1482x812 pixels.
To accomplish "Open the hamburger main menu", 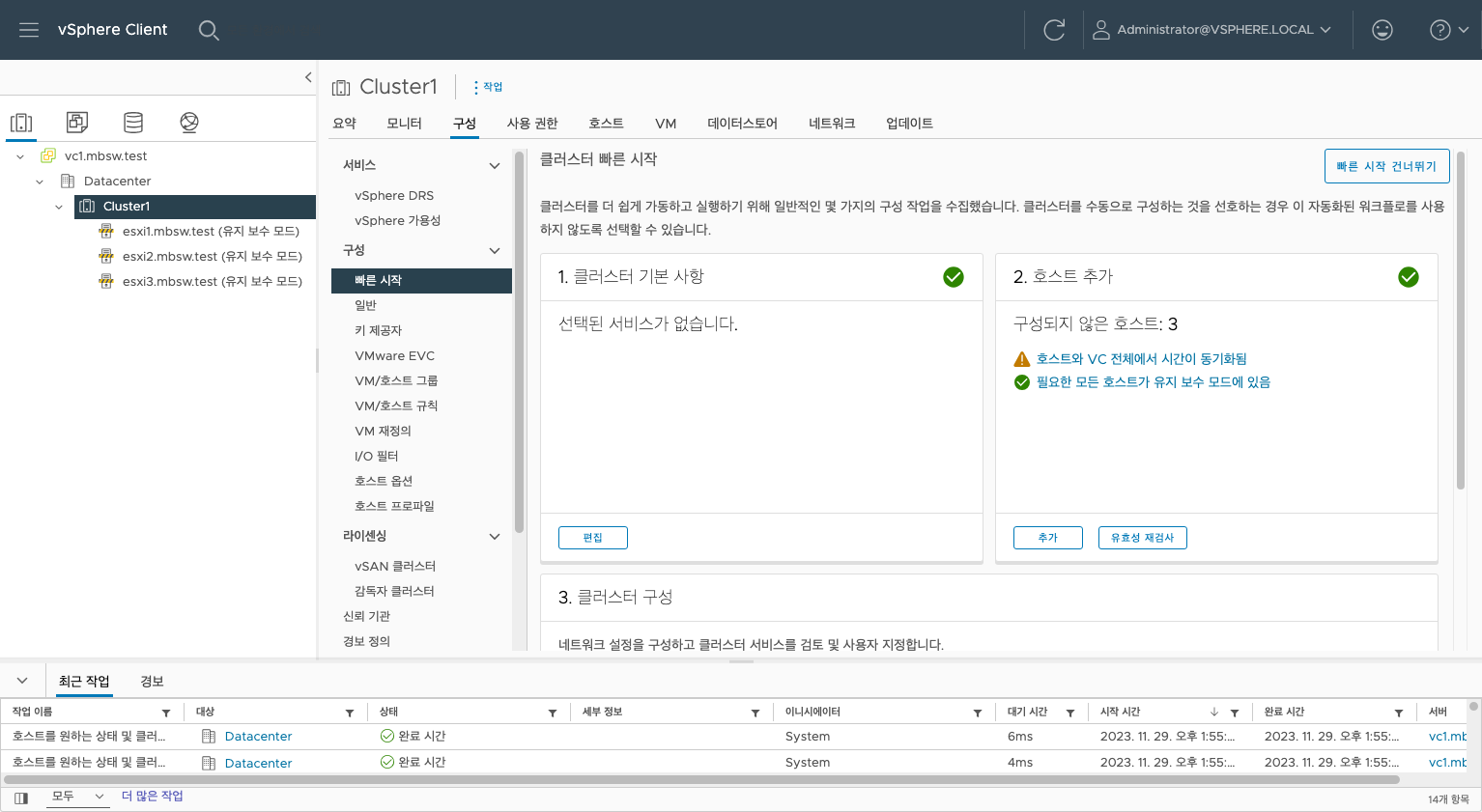I will point(29,30).
